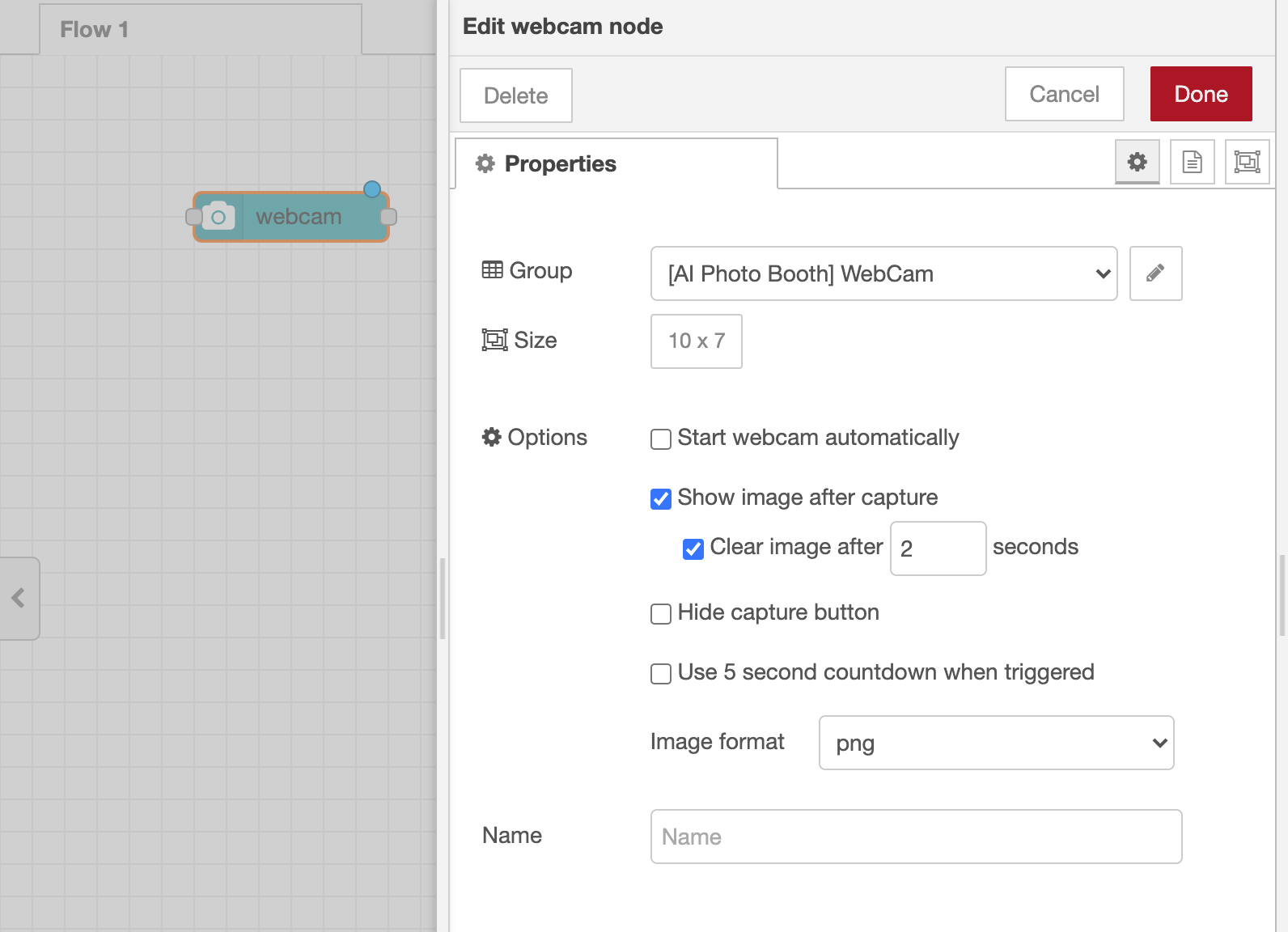Click the webcam node camera icon
The height and width of the screenshot is (932, 1288).
point(218,217)
